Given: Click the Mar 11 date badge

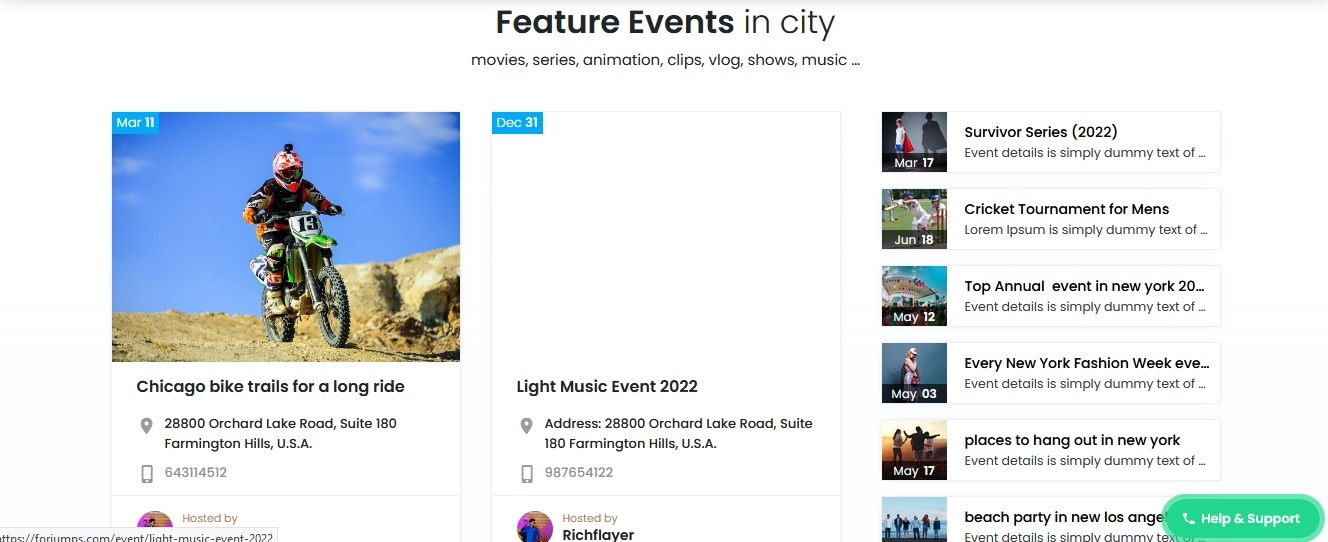Looking at the screenshot, I should (135, 122).
